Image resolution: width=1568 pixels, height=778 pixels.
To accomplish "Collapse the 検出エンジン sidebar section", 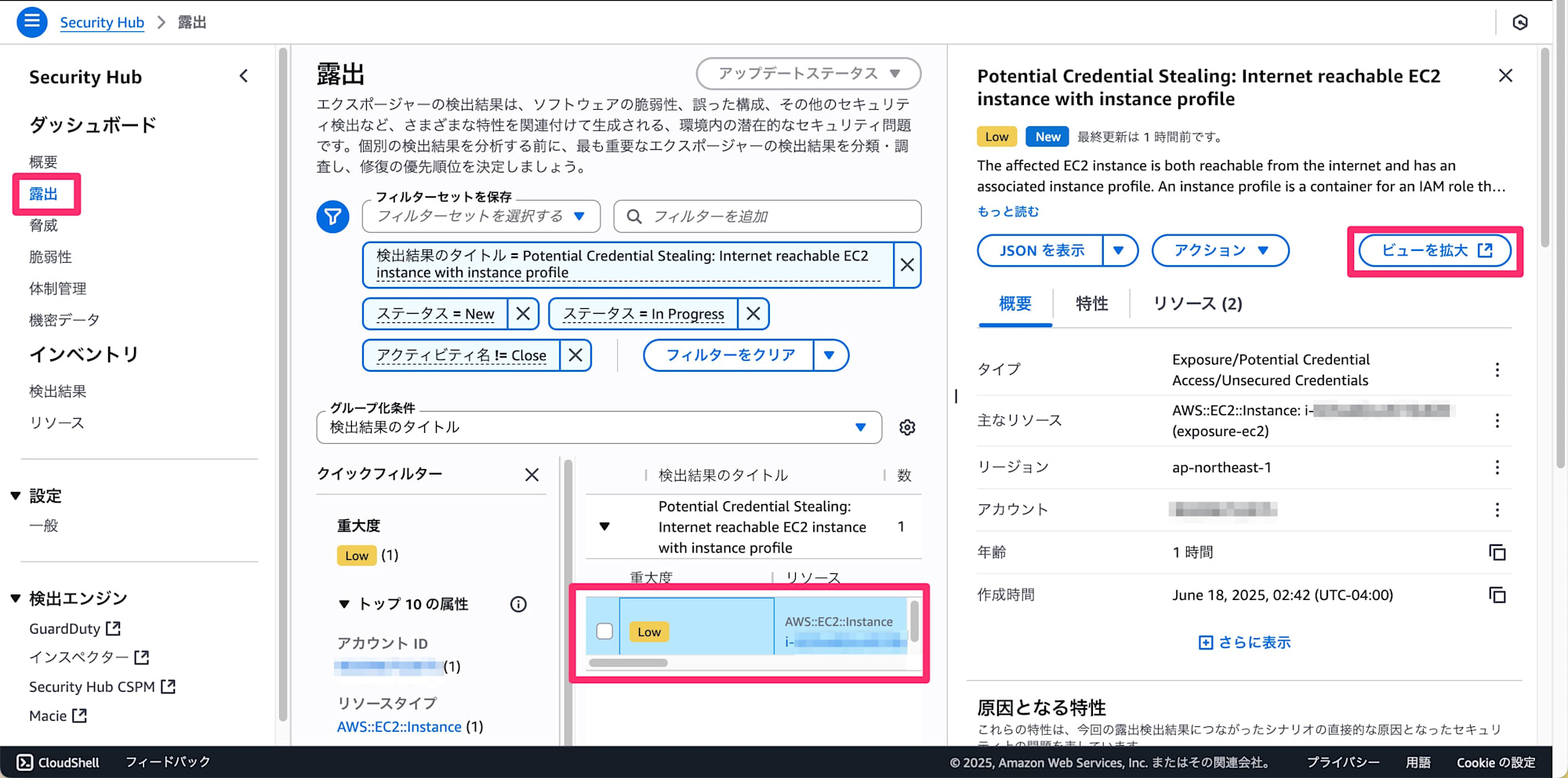I will click(x=15, y=598).
